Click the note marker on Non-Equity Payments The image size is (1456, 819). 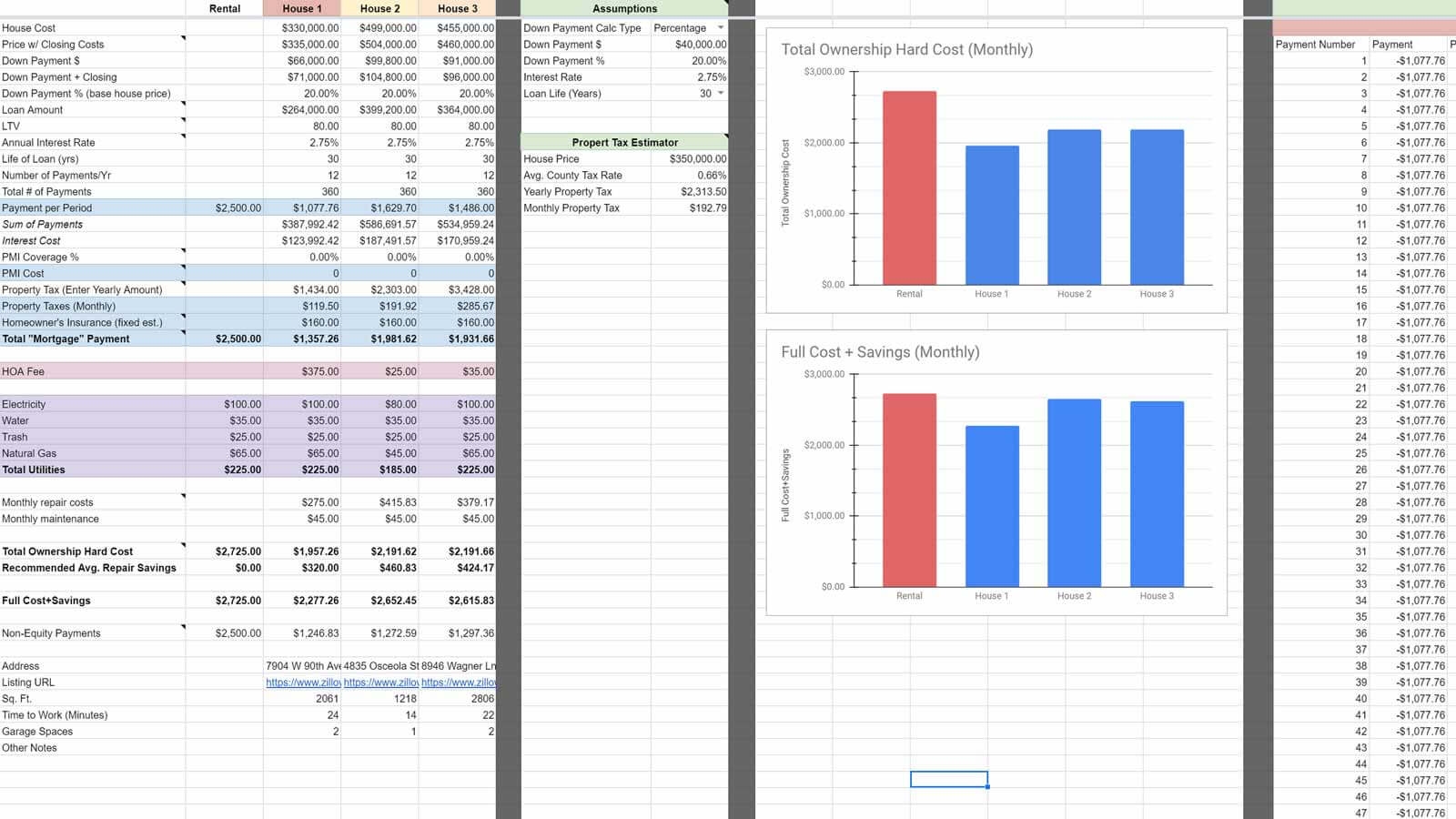184,628
